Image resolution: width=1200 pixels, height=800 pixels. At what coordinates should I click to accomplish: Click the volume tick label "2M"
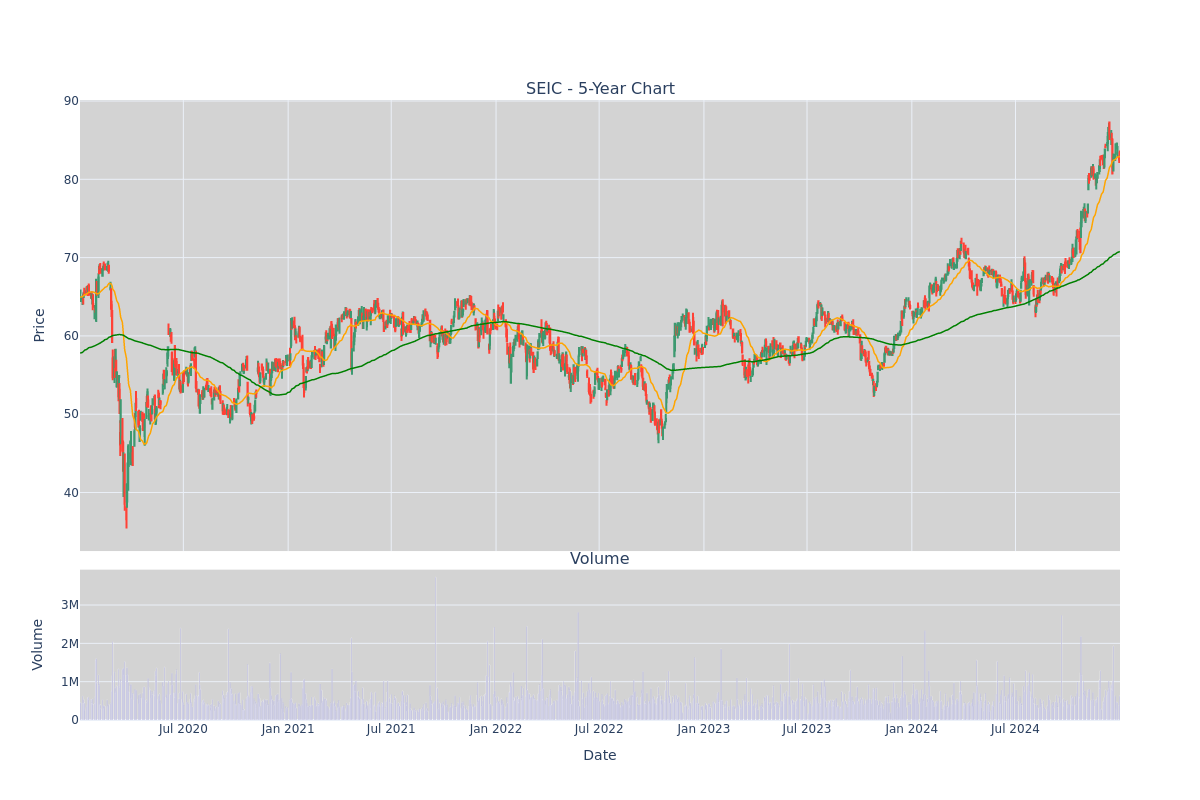click(70, 643)
